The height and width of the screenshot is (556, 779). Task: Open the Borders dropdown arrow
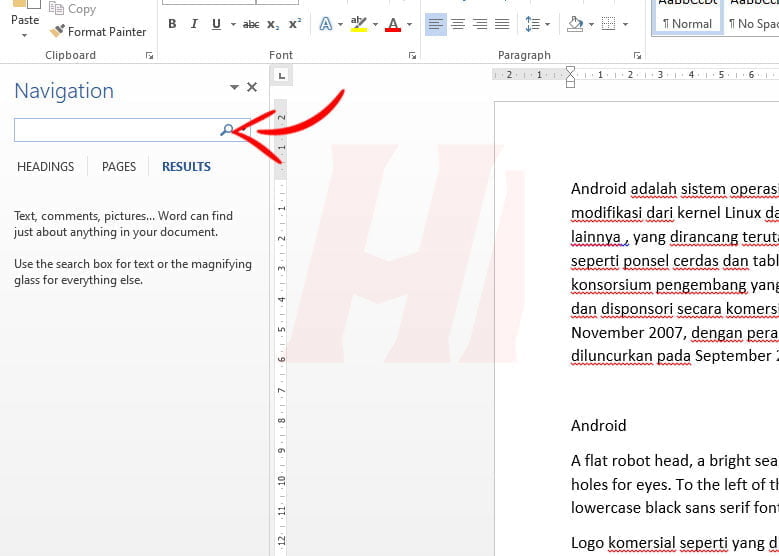point(625,24)
